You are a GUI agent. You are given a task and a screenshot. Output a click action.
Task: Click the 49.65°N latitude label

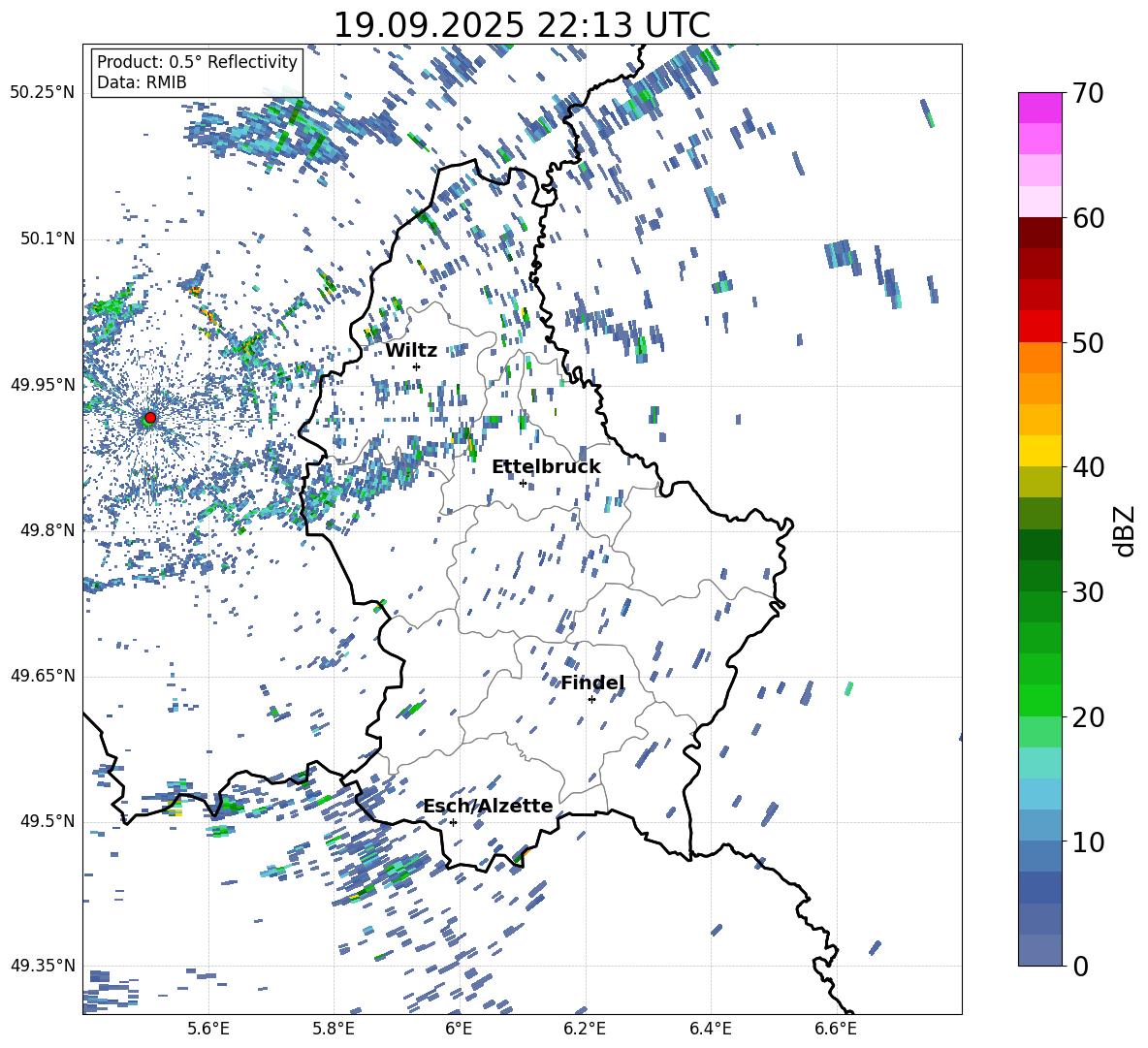coord(43,676)
